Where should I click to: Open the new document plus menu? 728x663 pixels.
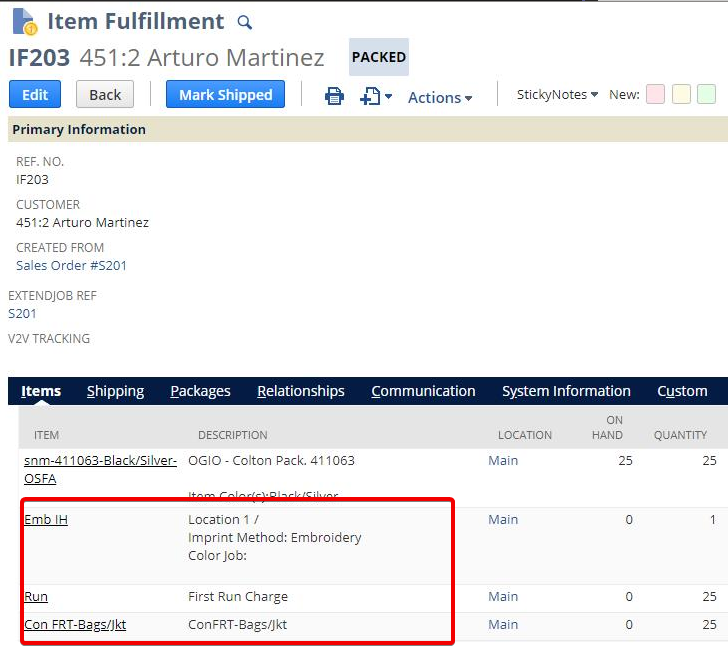click(x=376, y=96)
